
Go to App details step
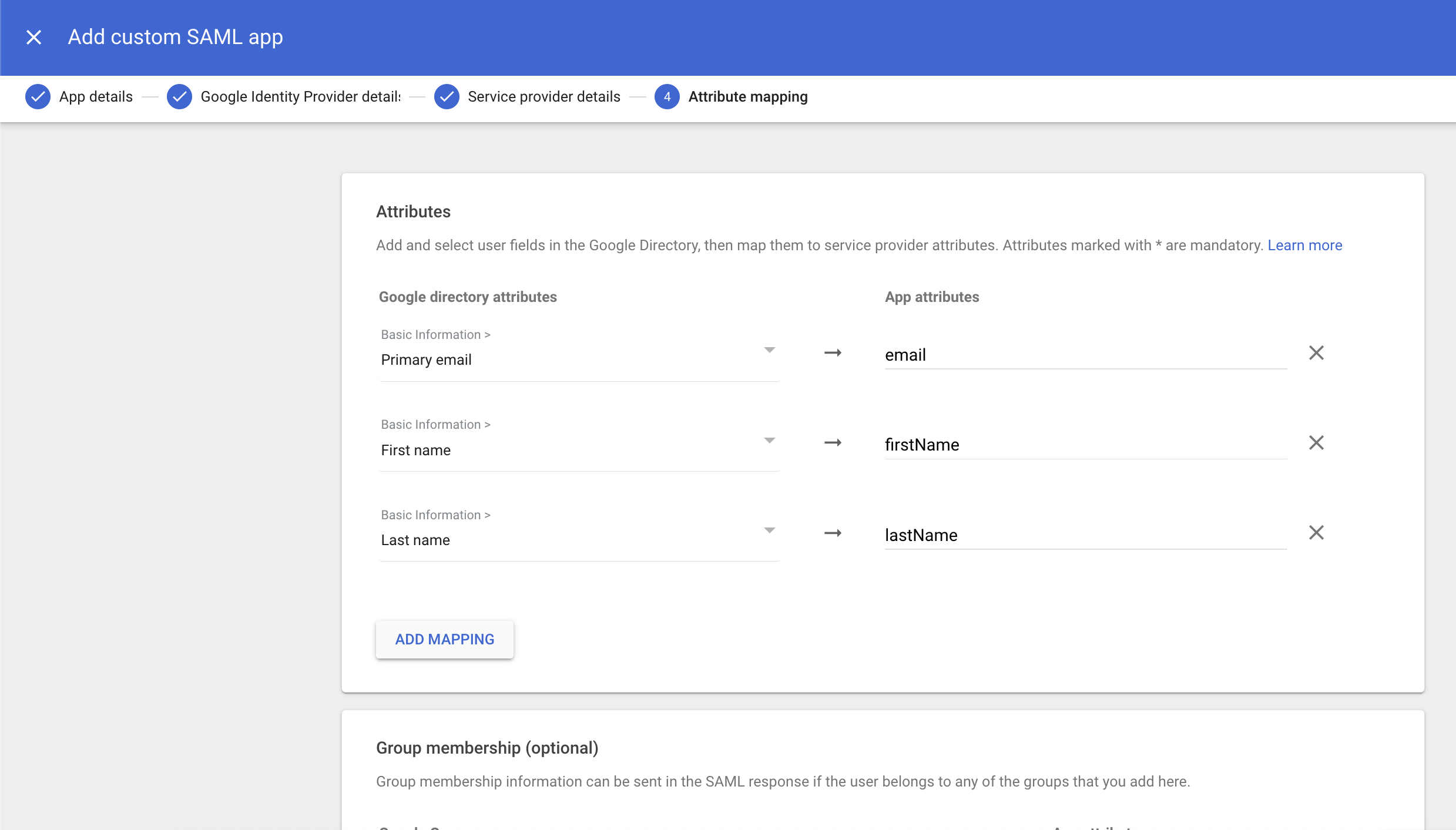[96, 97]
